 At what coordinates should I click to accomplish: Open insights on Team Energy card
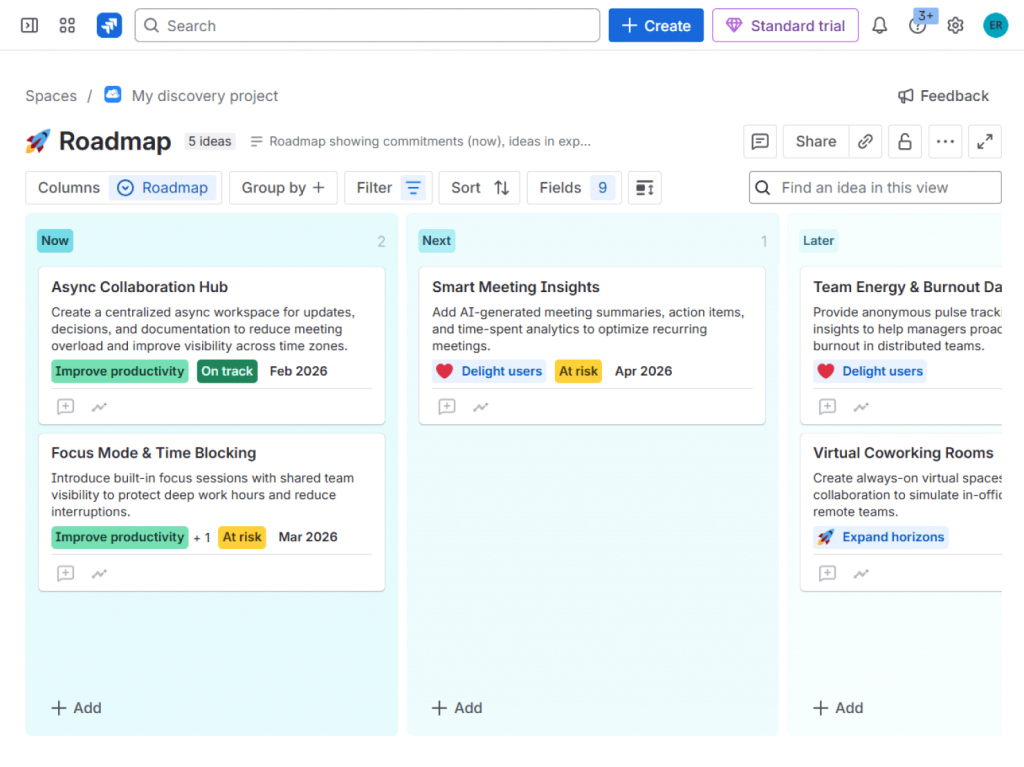click(861, 407)
